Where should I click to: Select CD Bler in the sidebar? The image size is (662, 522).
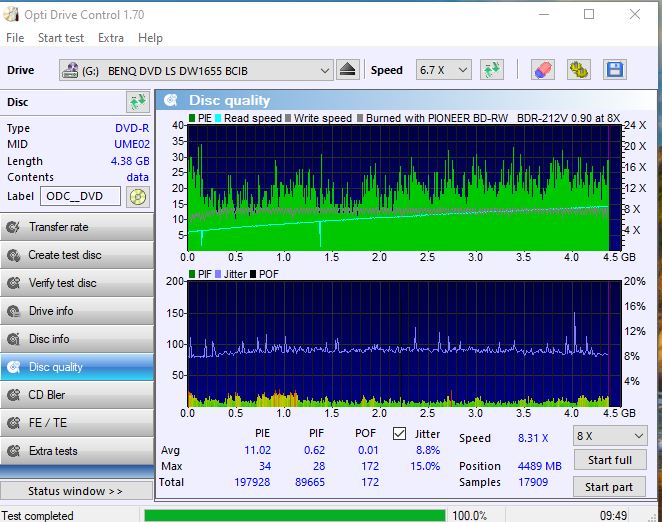coord(77,395)
